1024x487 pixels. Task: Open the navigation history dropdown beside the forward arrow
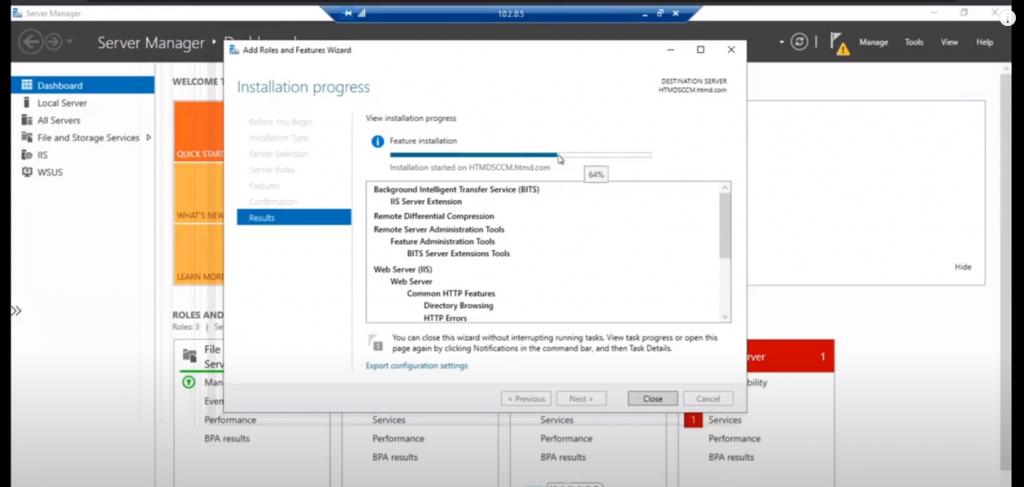[x=70, y=42]
